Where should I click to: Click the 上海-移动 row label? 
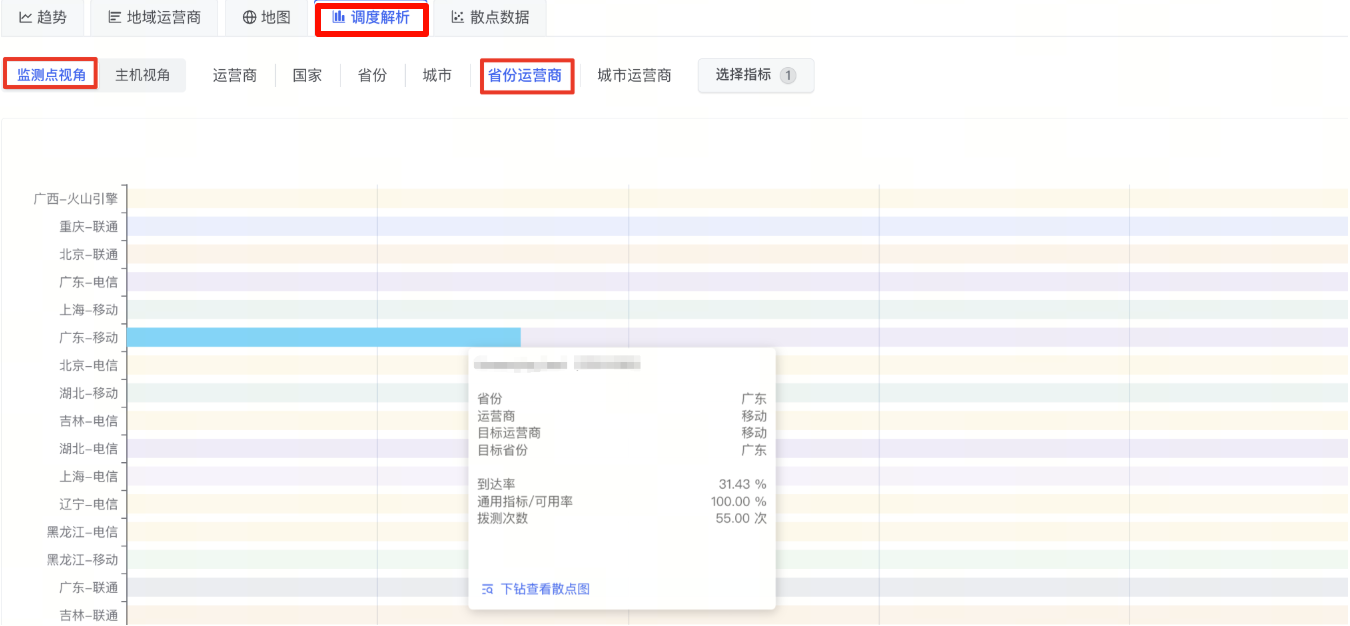tap(88, 310)
